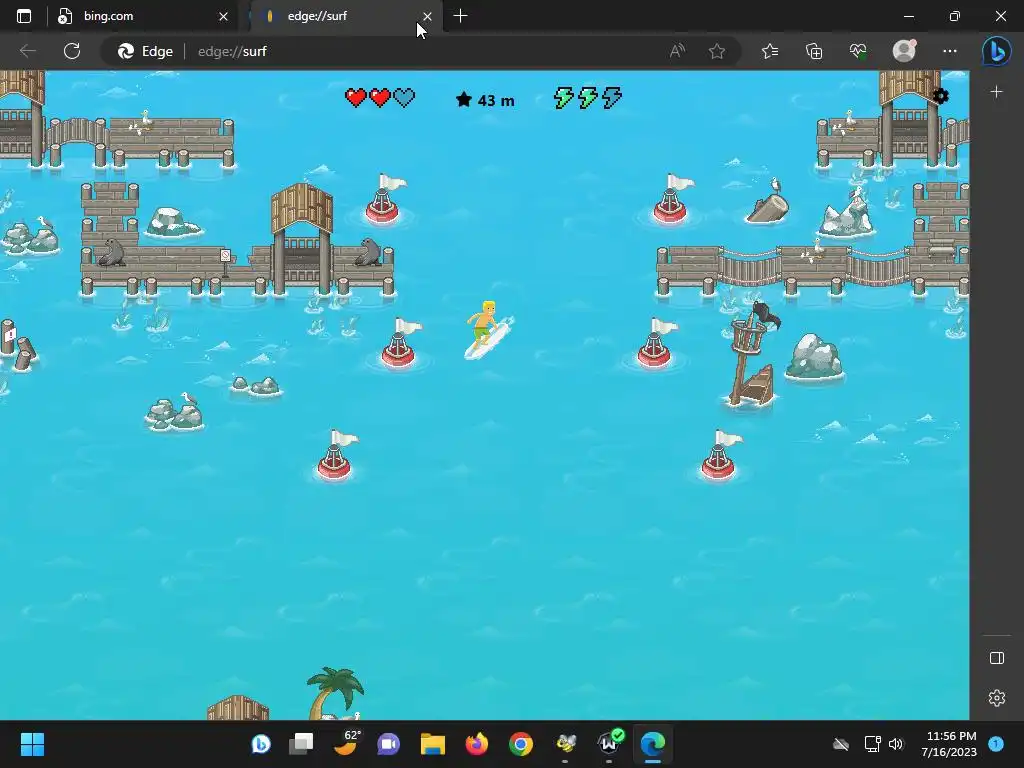Image resolution: width=1024 pixels, height=768 pixels.
Task: Minimize the Edge window
Action: pos(909,16)
